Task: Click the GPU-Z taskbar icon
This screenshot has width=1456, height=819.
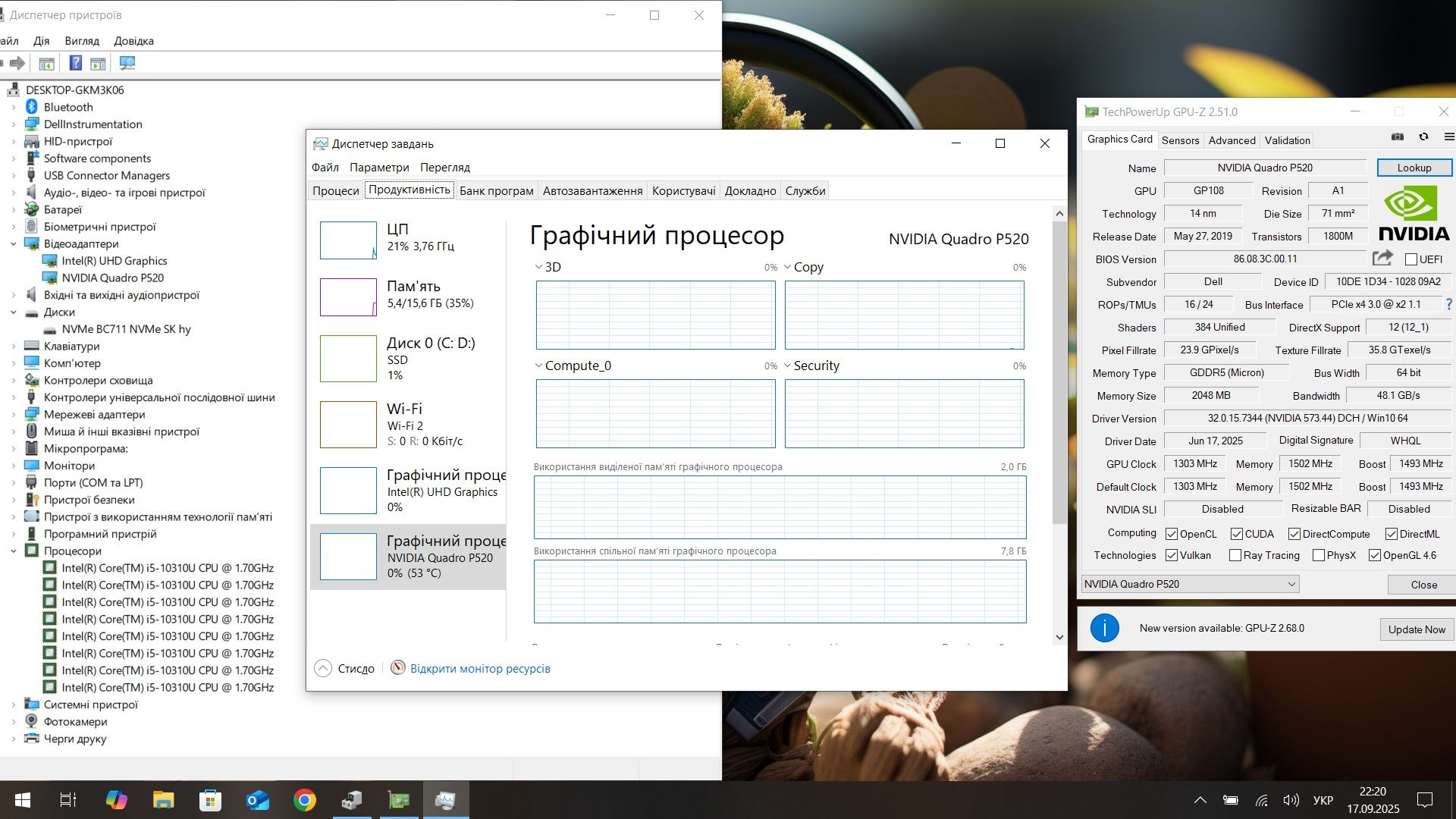Action: 399,800
